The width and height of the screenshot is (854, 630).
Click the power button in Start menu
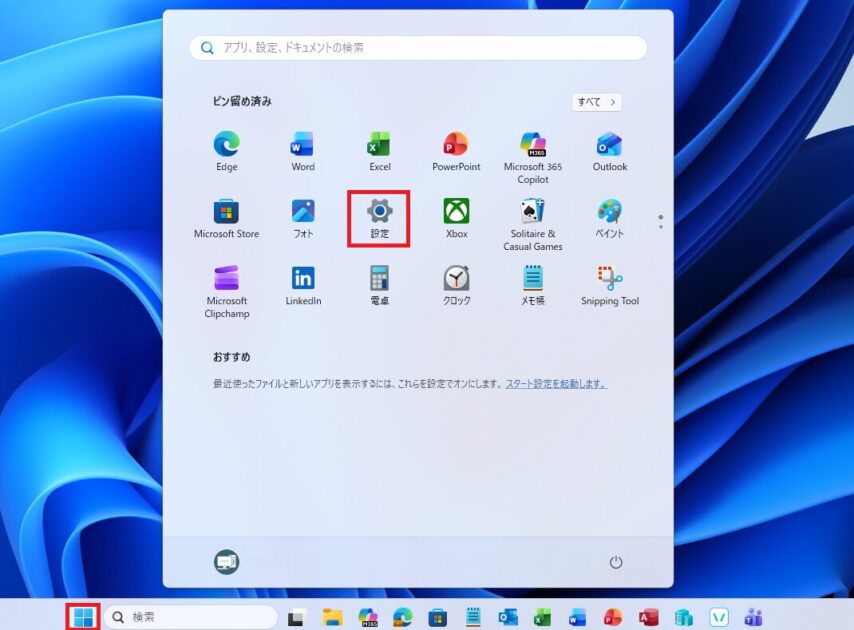tap(616, 563)
